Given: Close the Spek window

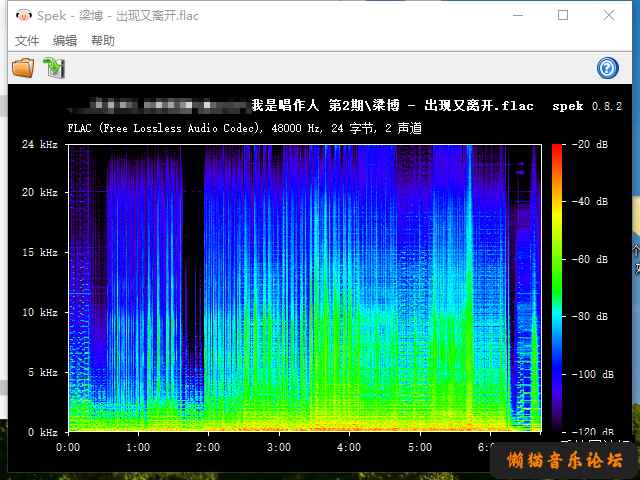Looking at the screenshot, I should click(609, 16).
